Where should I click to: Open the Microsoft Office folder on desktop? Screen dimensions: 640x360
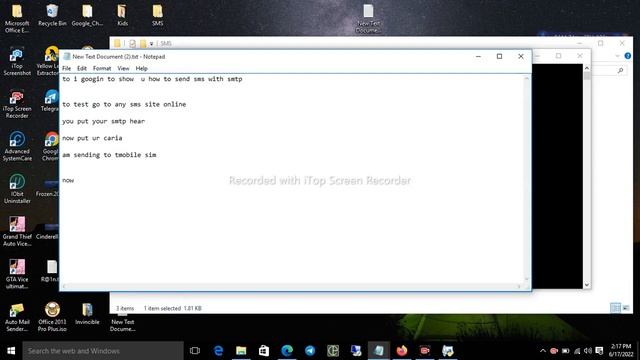(x=17, y=18)
